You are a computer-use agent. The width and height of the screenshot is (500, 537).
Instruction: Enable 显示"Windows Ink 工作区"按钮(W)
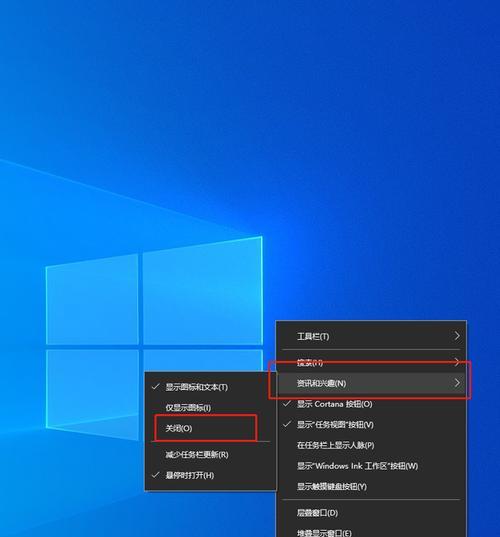coord(371,466)
